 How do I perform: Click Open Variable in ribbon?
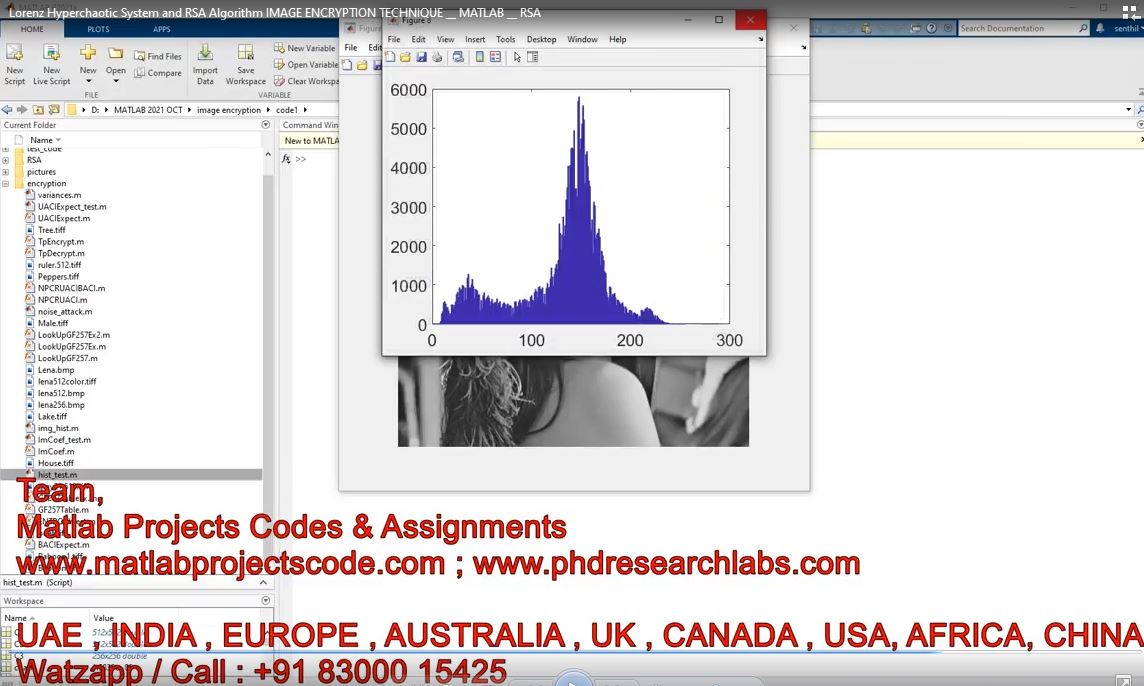coord(305,64)
